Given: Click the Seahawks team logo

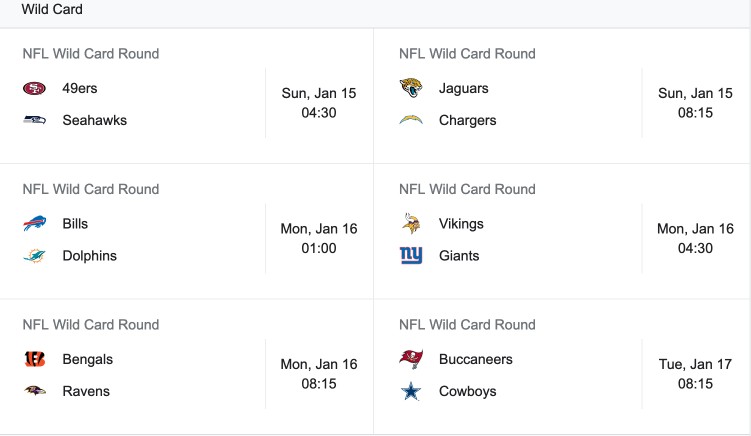Looking at the screenshot, I should (x=34, y=120).
